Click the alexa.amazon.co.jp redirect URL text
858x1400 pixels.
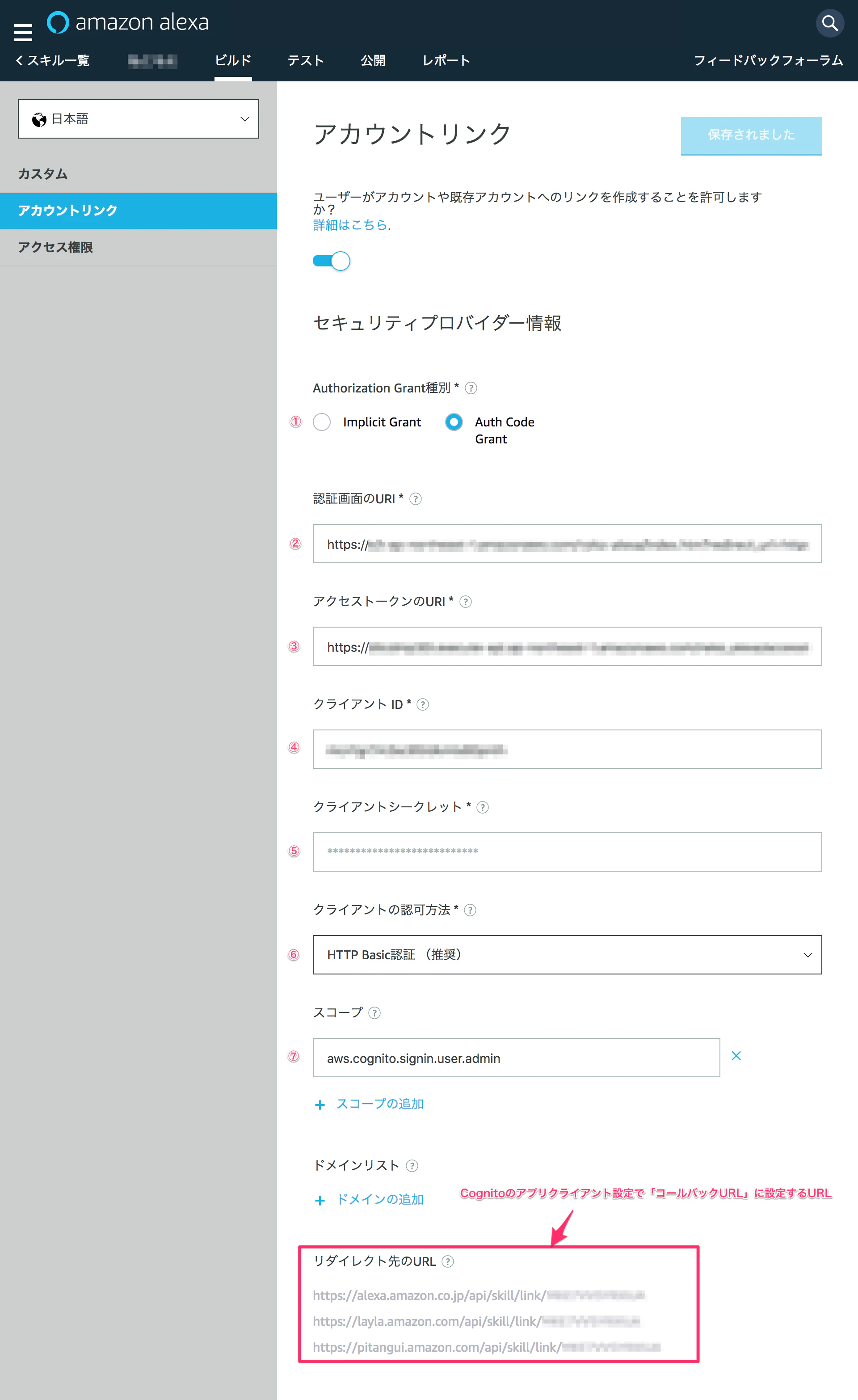479,1295
